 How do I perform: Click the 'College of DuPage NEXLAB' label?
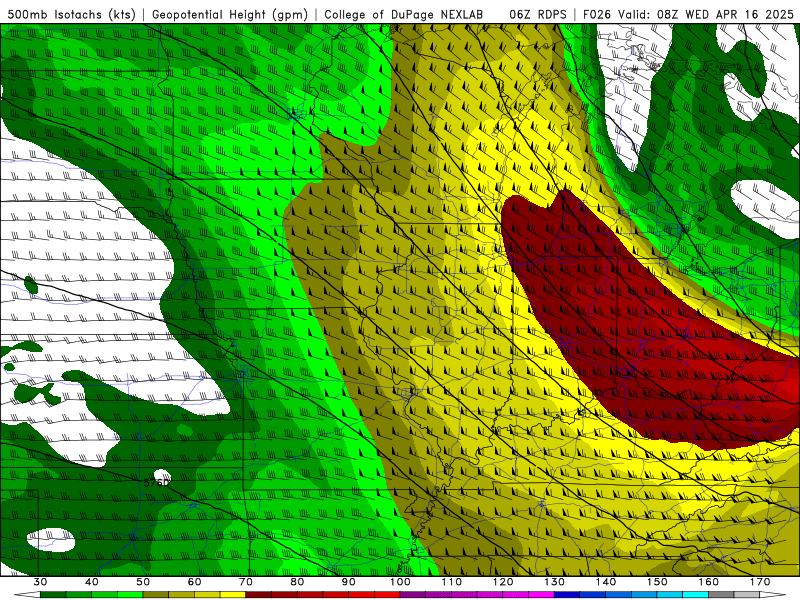[x=404, y=14]
